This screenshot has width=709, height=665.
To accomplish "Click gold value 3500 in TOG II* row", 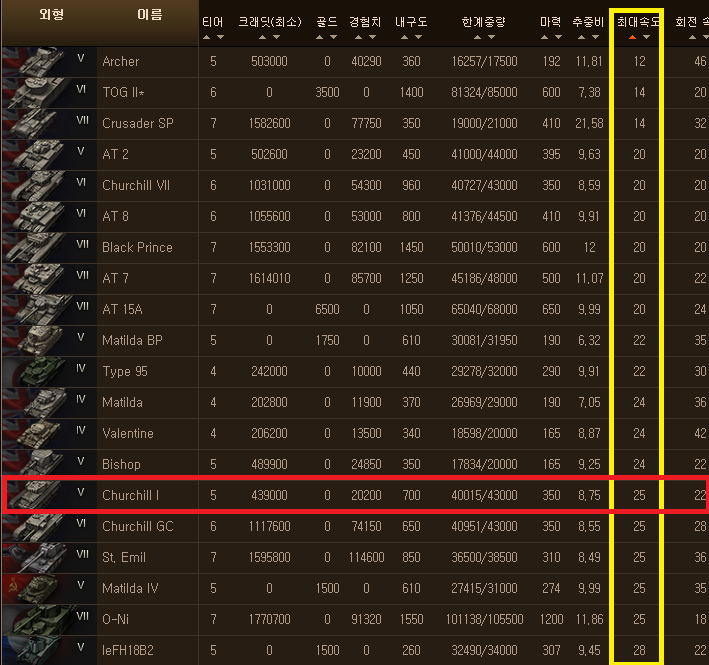I will coord(327,92).
